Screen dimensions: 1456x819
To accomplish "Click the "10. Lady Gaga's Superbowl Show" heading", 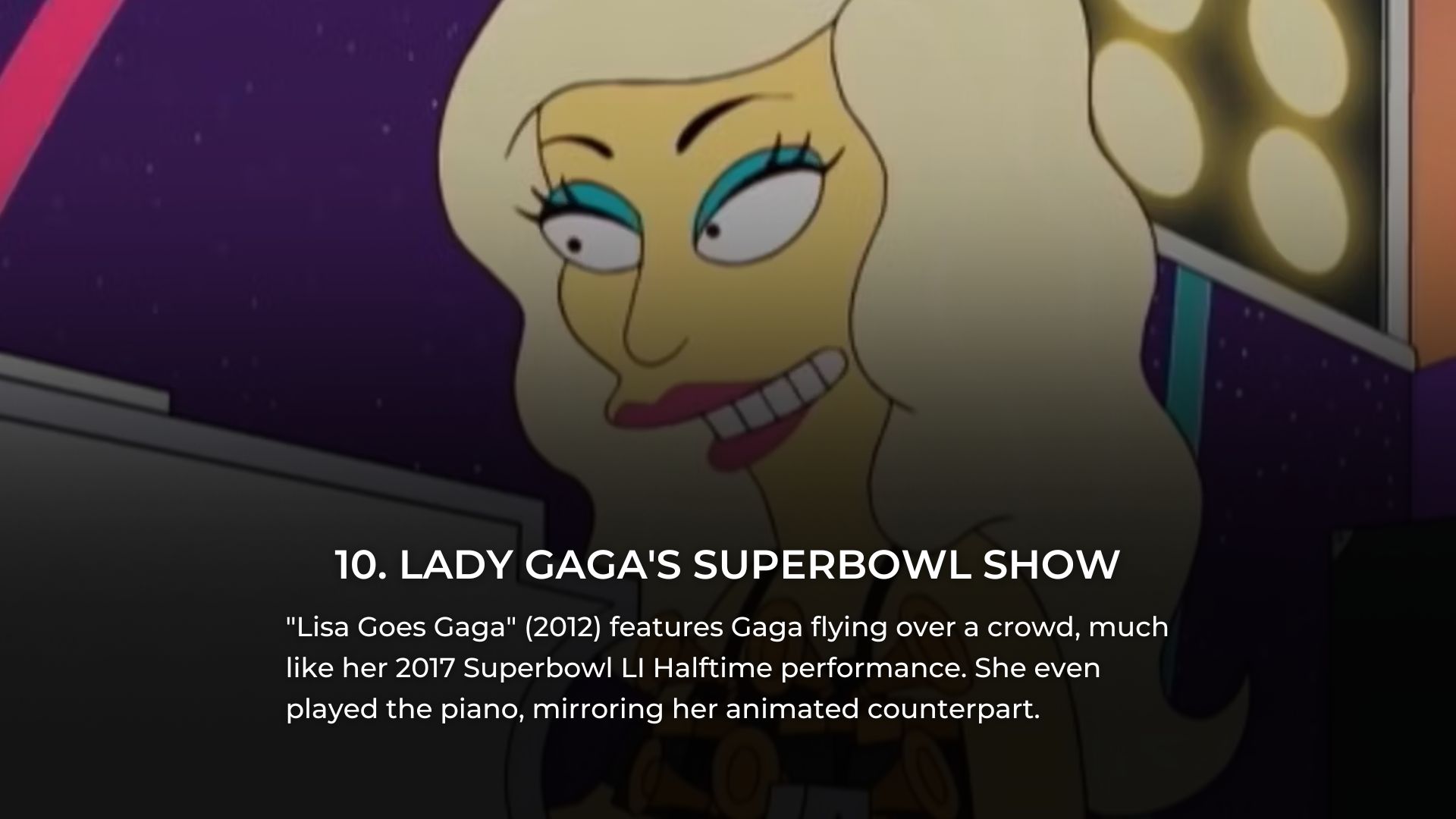I will point(727,565).
